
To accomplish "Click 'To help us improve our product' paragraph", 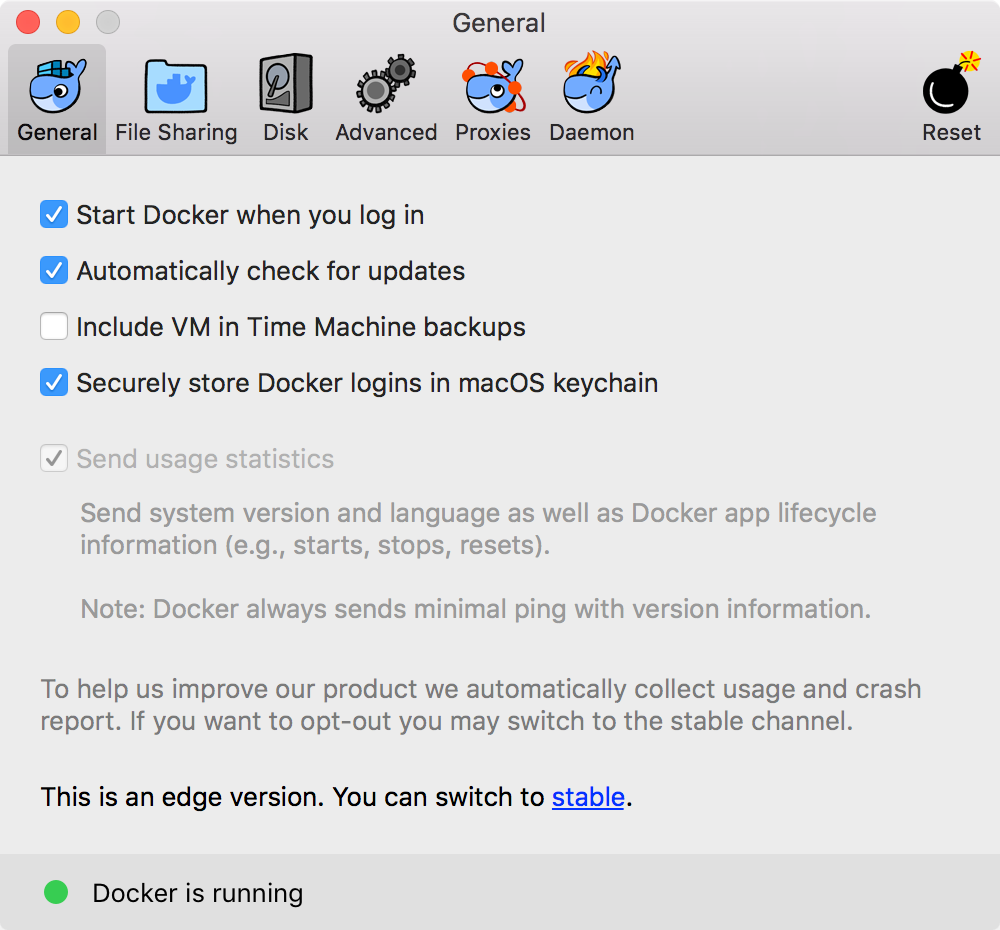I will tap(481, 705).
